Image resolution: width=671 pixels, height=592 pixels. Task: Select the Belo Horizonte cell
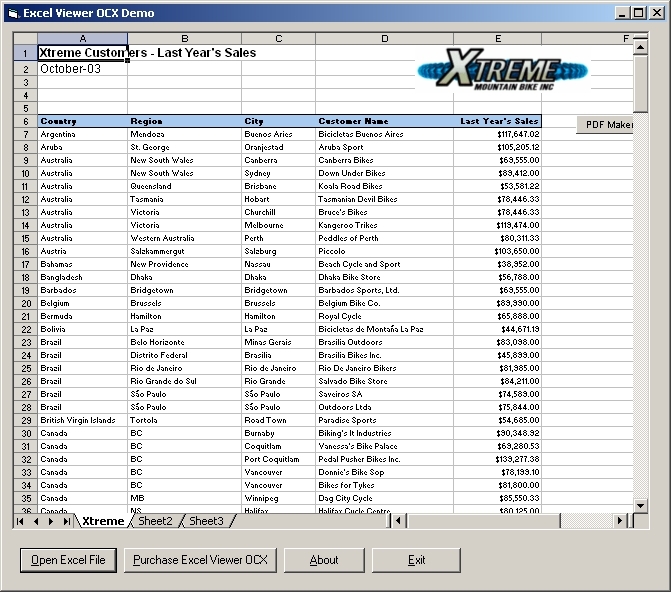pyautogui.click(x=184, y=342)
